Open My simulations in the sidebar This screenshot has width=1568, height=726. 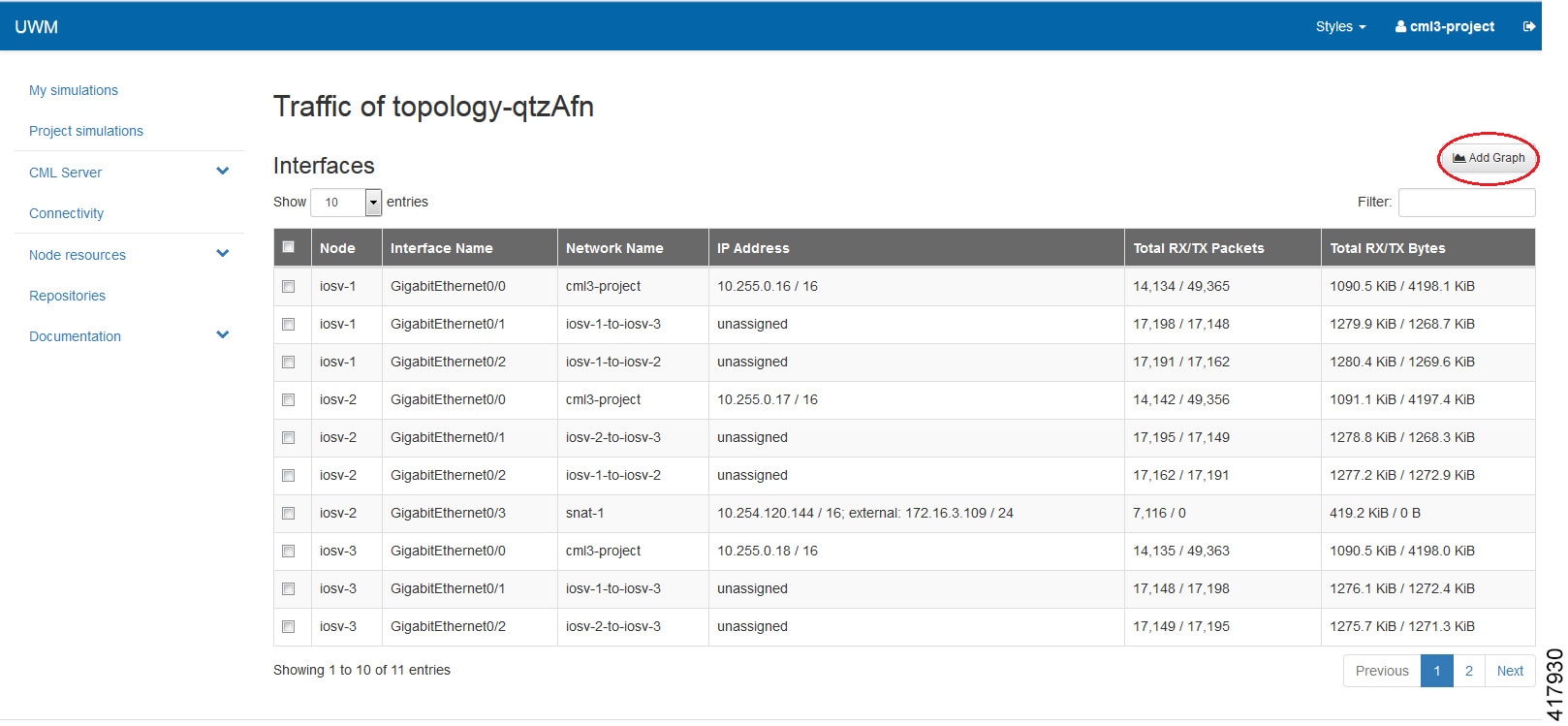[x=74, y=90]
